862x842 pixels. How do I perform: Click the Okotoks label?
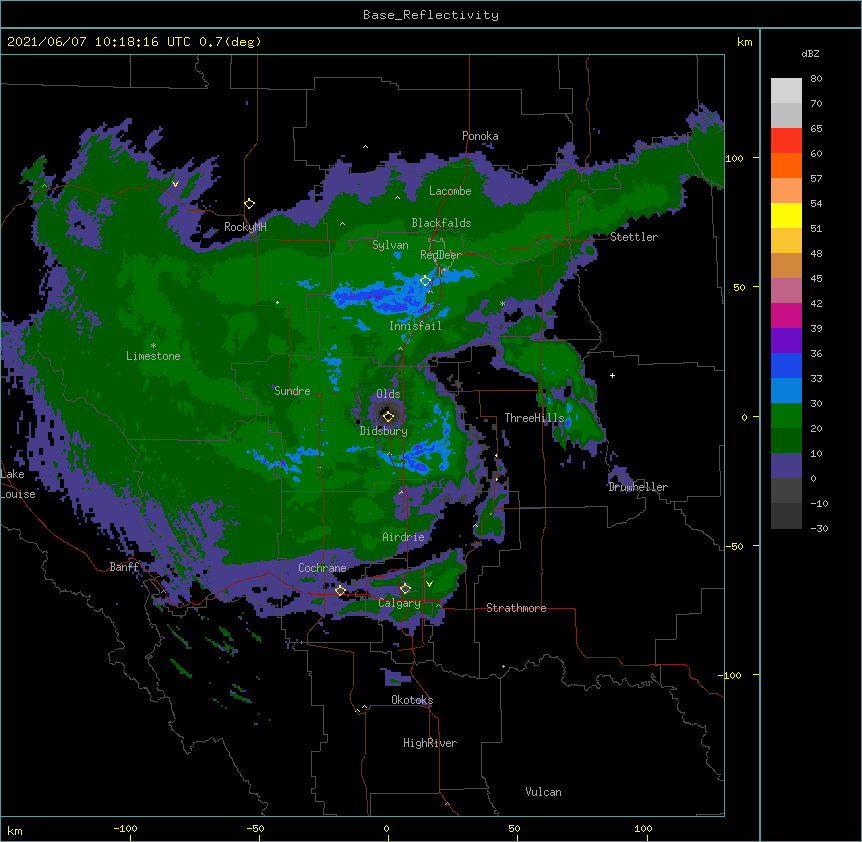click(x=412, y=700)
